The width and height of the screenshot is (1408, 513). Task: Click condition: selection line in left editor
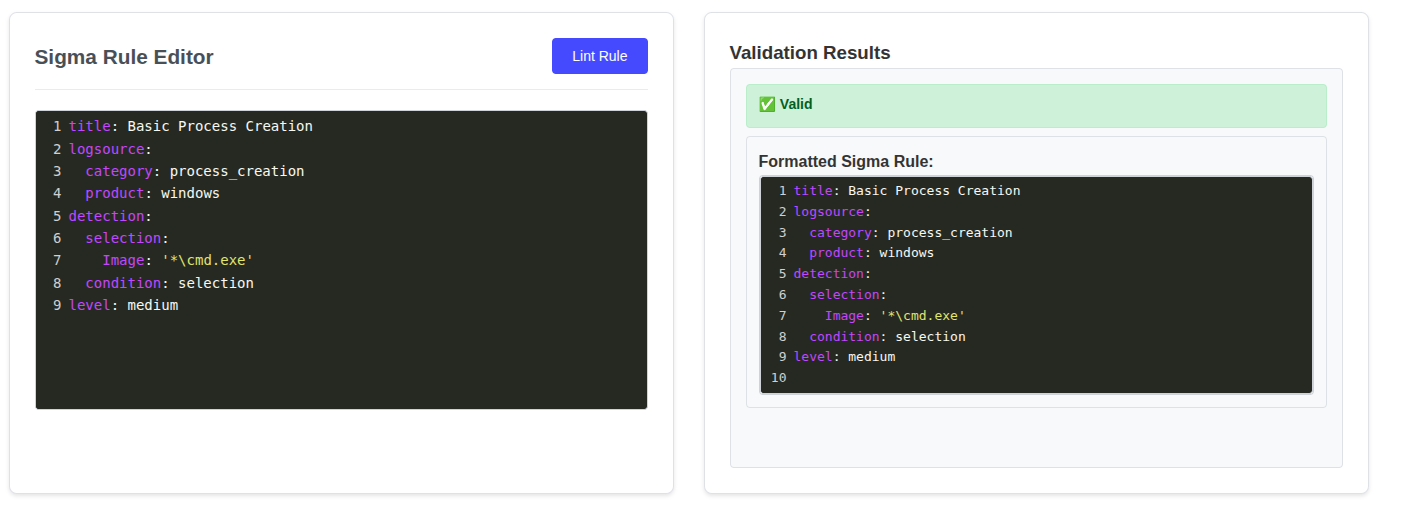coord(169,283)
